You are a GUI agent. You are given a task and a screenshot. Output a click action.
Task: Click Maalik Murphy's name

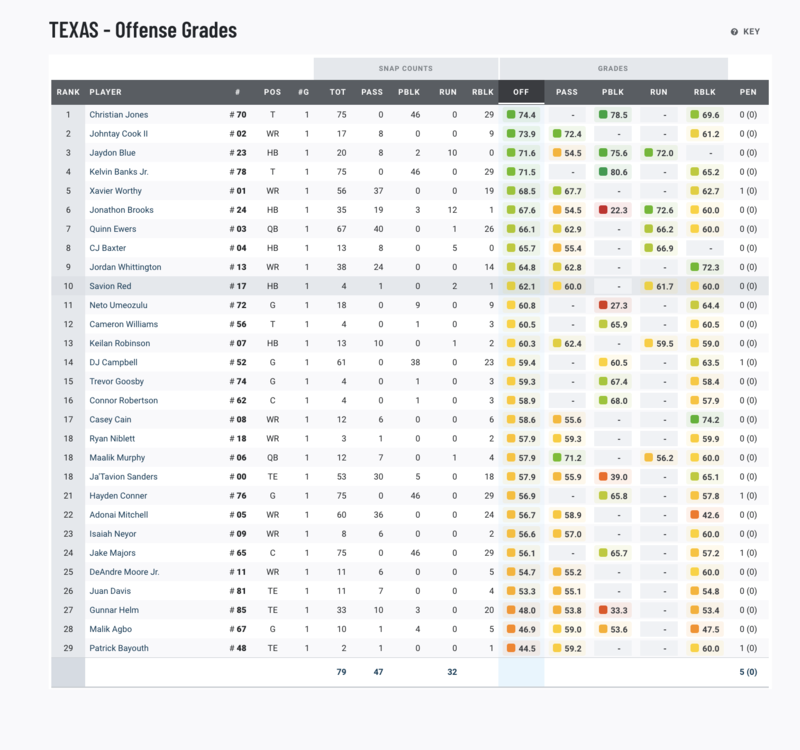117,458
